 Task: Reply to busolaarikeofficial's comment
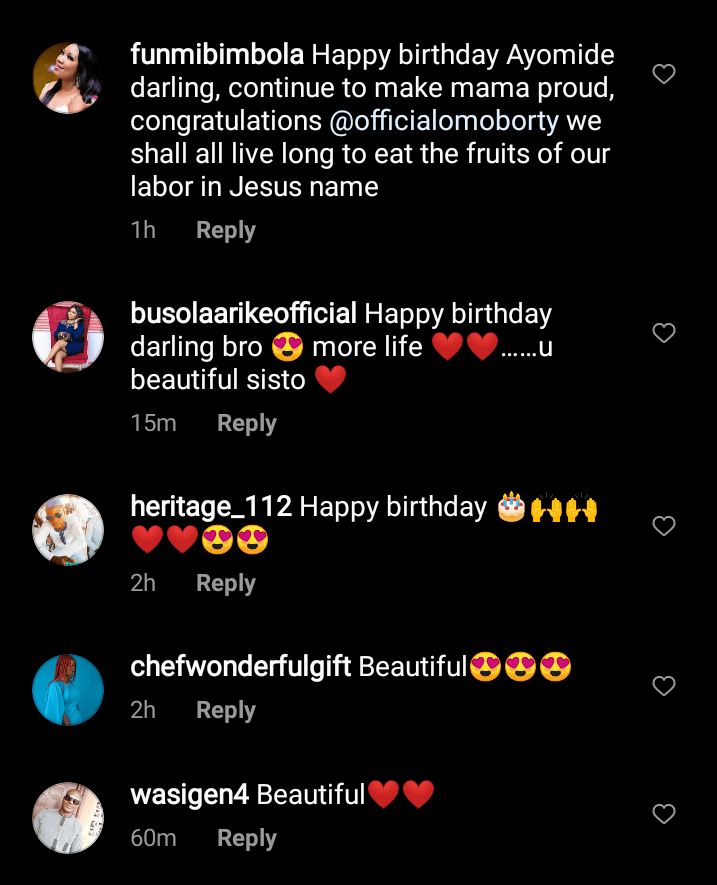(246, 423)
